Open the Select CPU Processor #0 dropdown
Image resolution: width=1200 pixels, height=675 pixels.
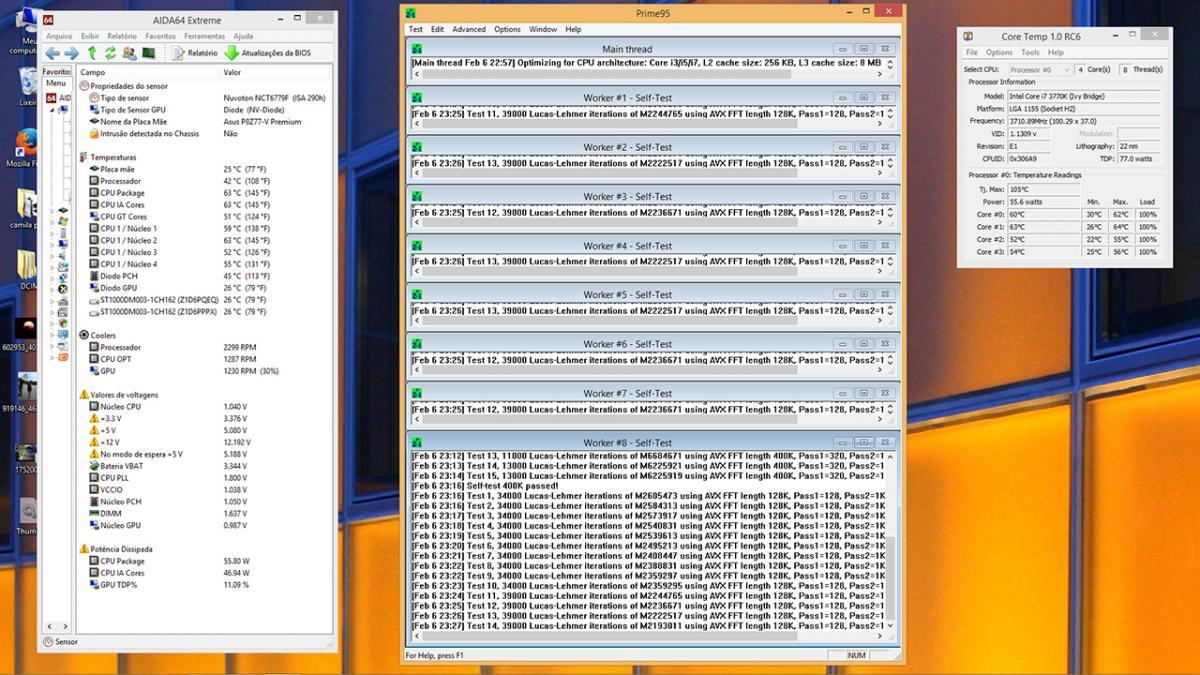point(1039,70)
